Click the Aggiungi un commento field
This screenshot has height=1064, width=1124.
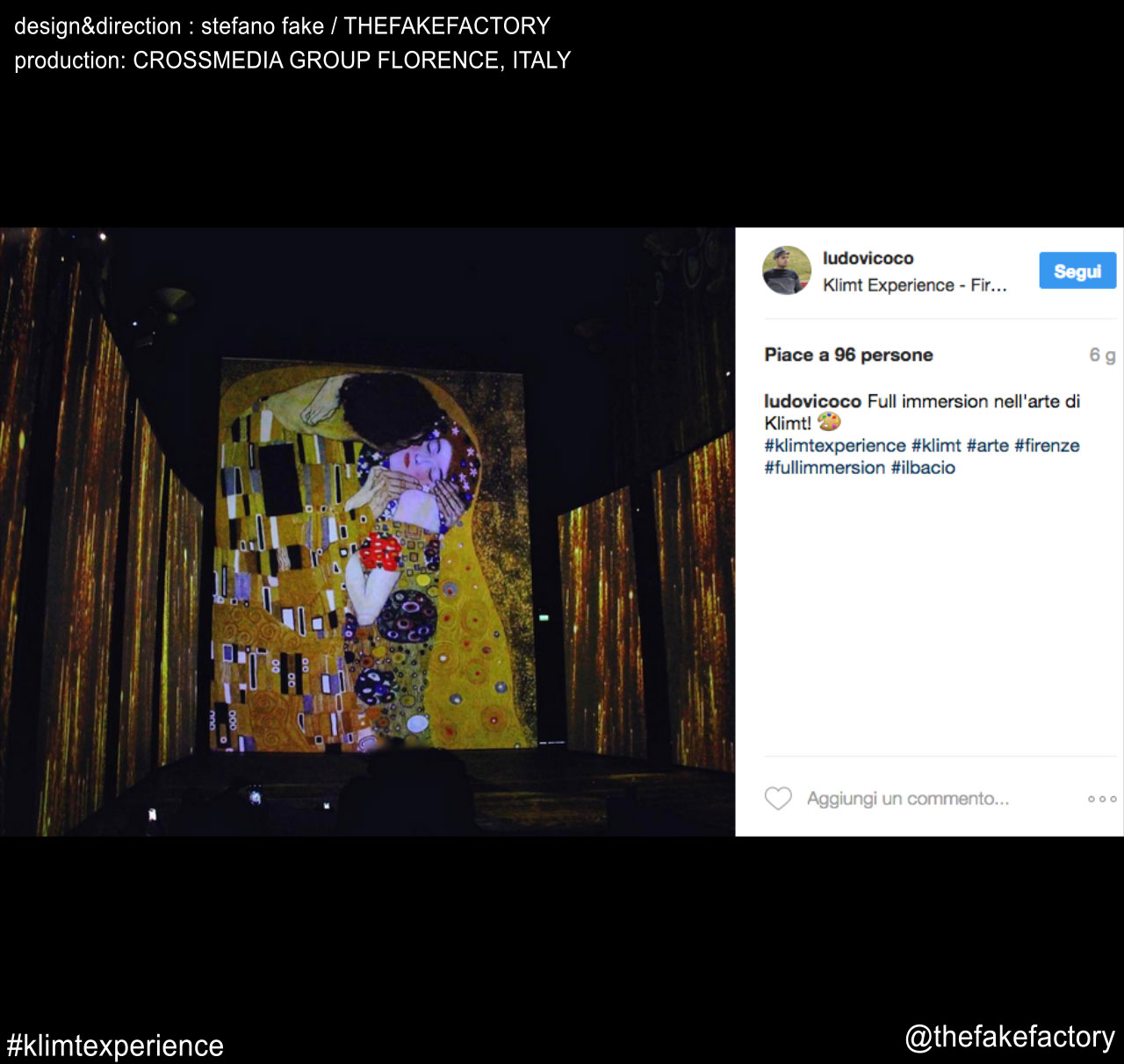(x=908, y=799)
